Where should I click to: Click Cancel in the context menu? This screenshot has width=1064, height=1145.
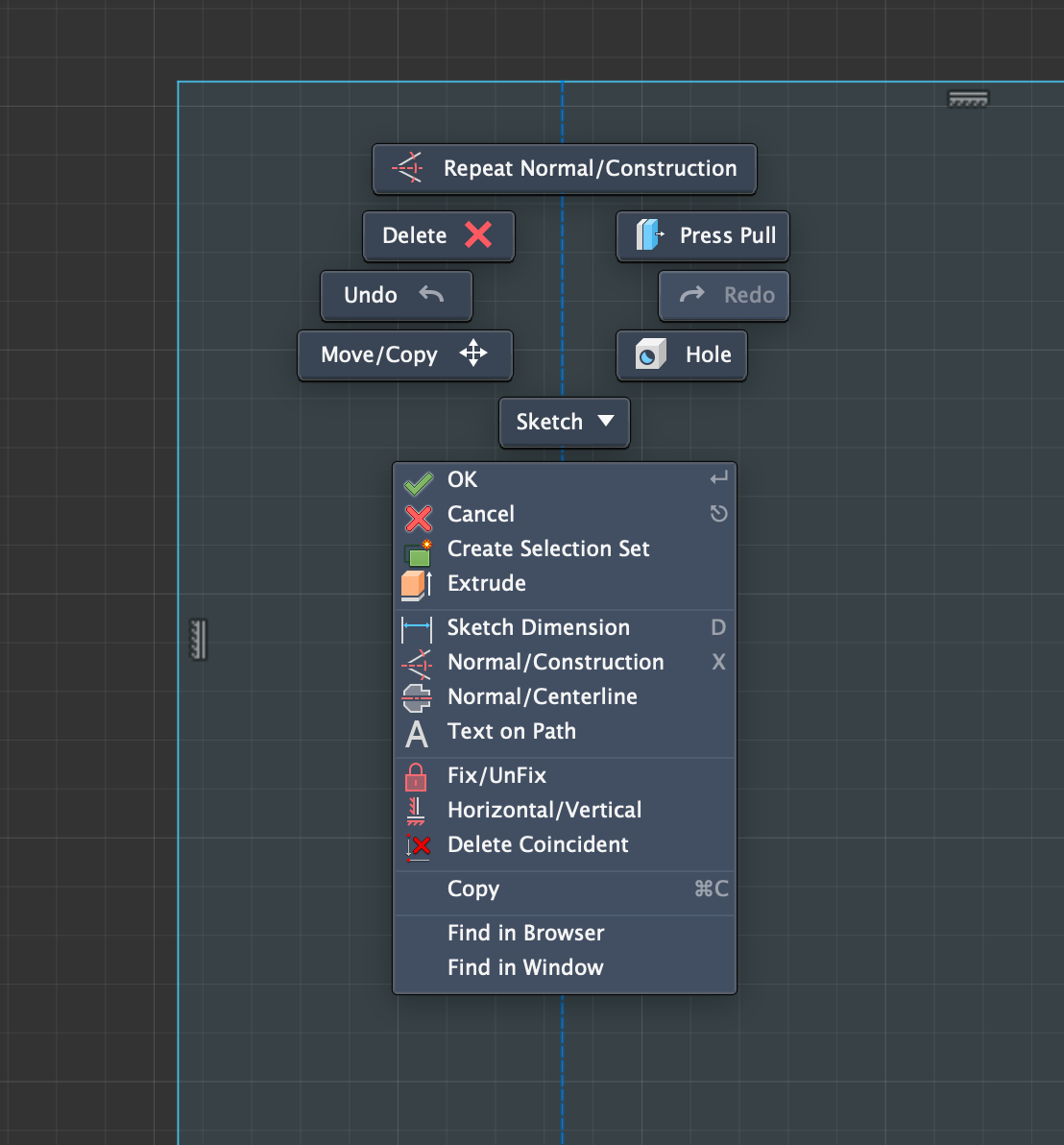480,515
